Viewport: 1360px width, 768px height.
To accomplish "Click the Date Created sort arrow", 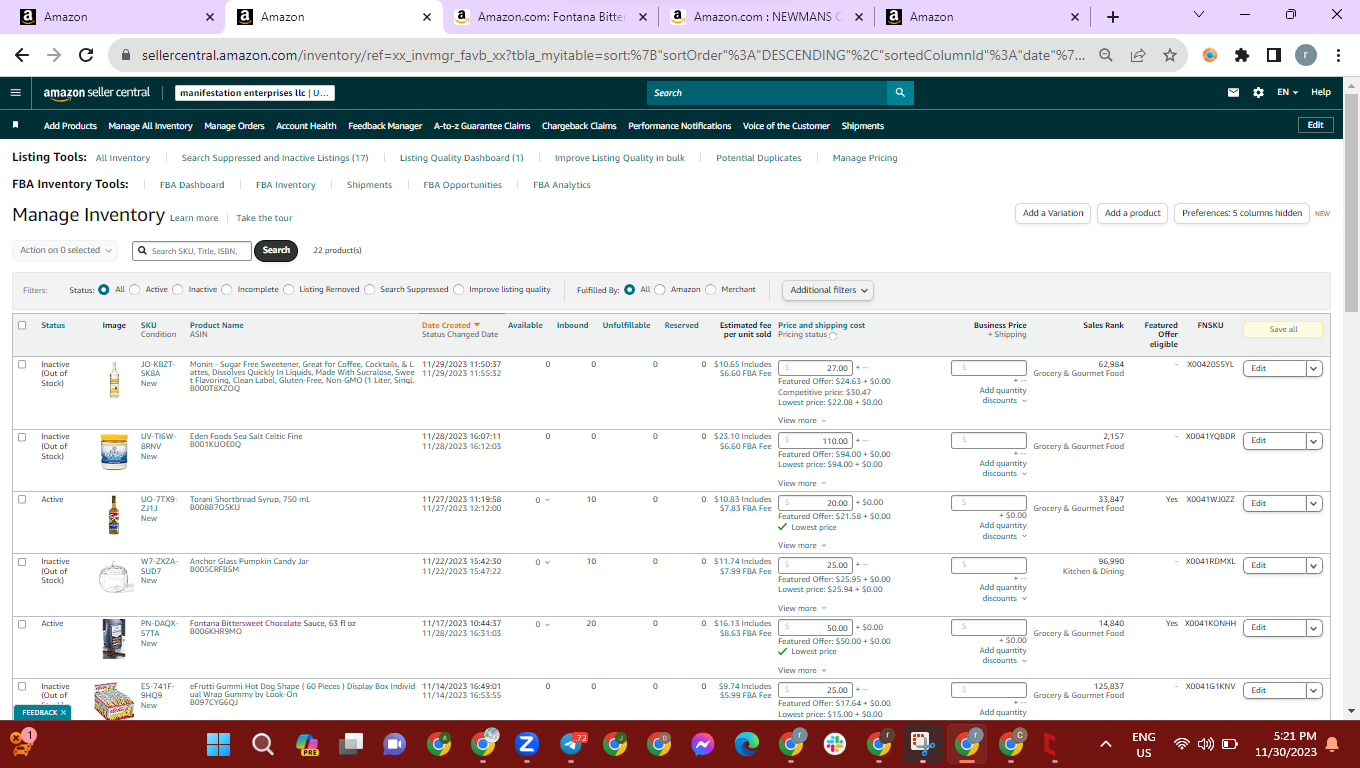I will [x=477, y=325].
